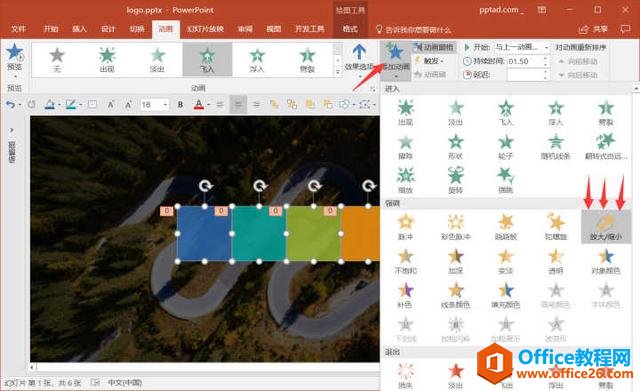This screenshot has height=391, width=640.
Task: Click the Preview (预览) star button
Action: coord(14,57)
